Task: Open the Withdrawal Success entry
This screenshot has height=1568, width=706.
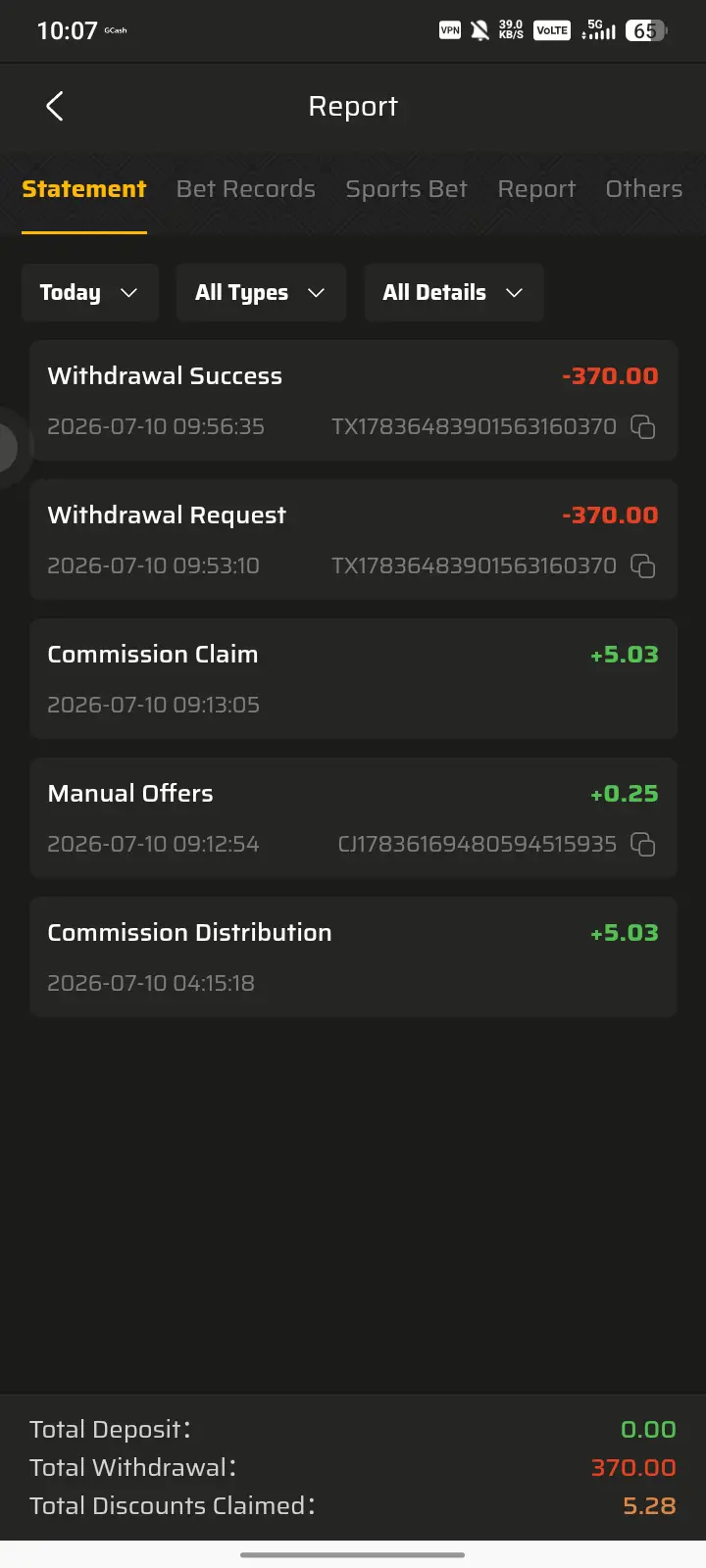Action: [x=353, y=401]
